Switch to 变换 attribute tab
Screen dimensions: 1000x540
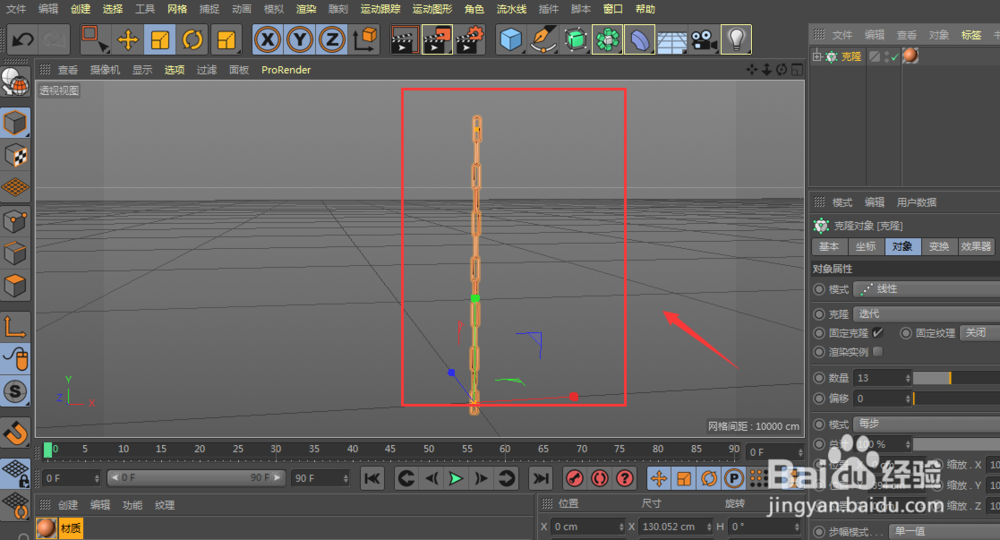click(x=939, y=247)
